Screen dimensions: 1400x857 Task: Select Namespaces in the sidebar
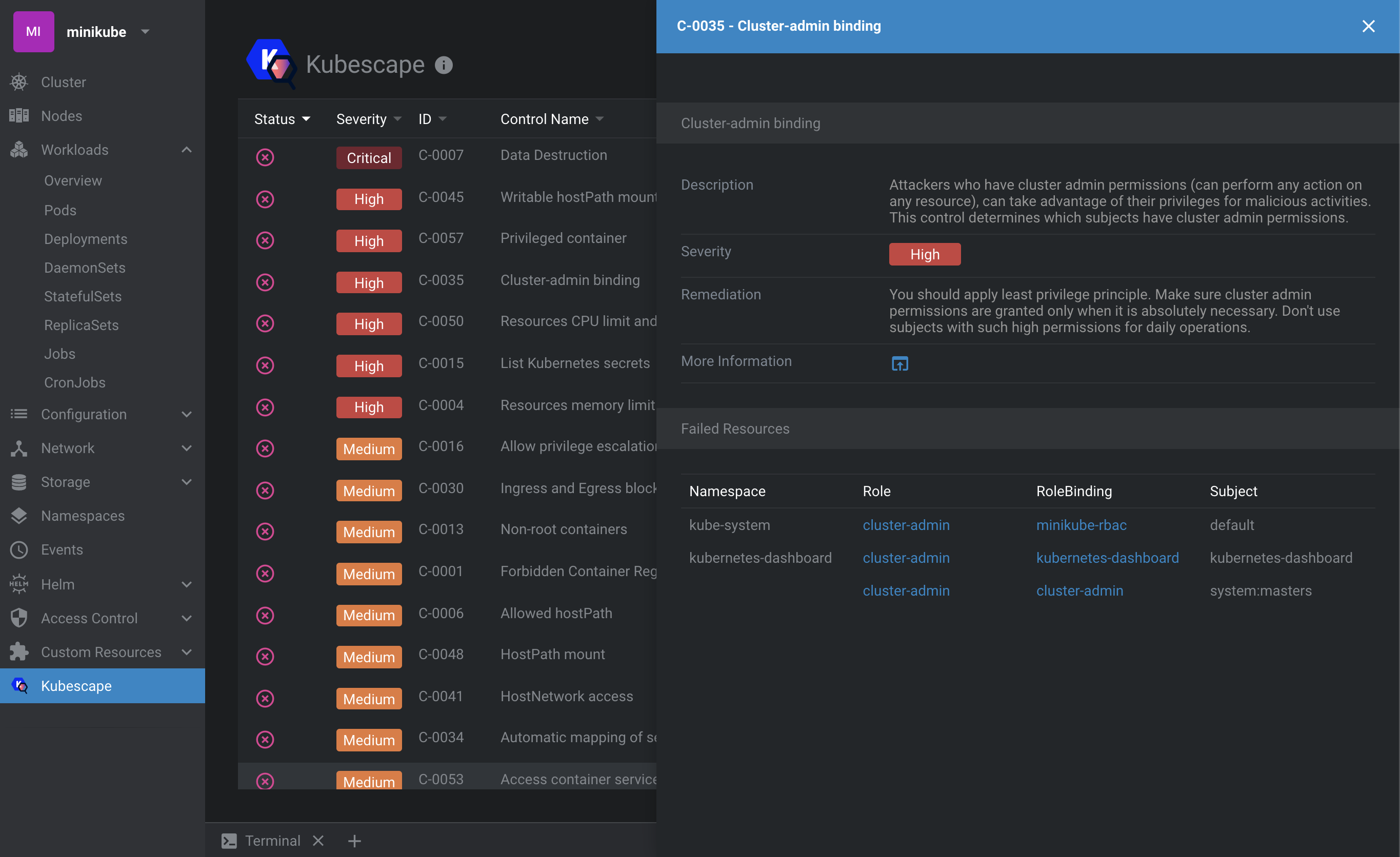83,516
